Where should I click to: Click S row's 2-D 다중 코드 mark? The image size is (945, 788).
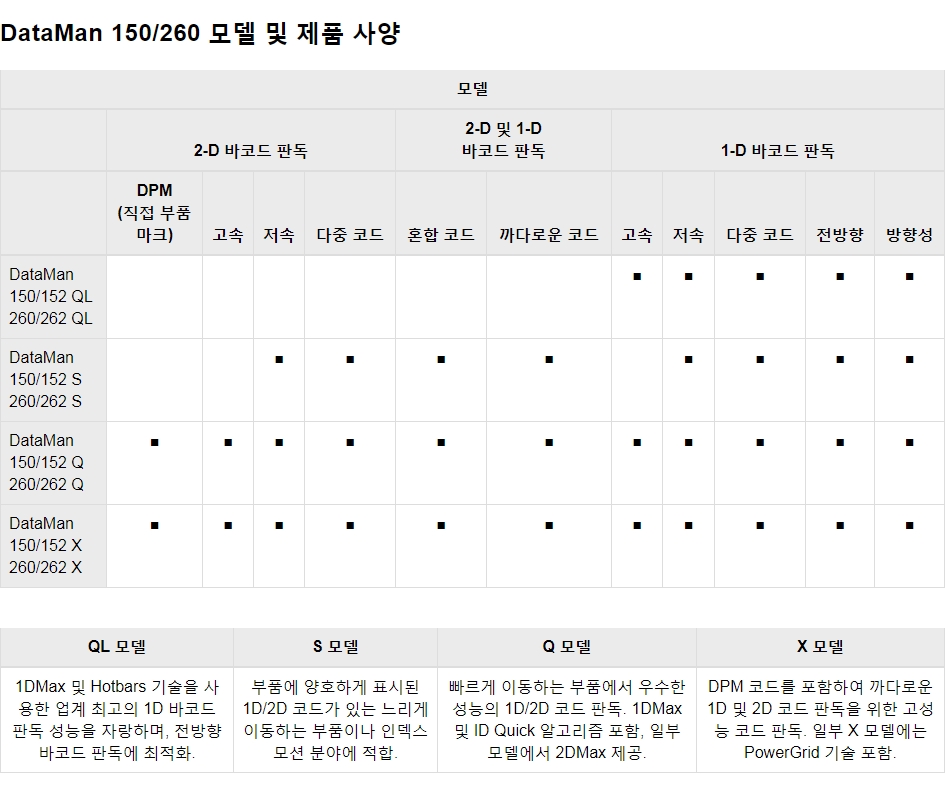coord(350,360)
